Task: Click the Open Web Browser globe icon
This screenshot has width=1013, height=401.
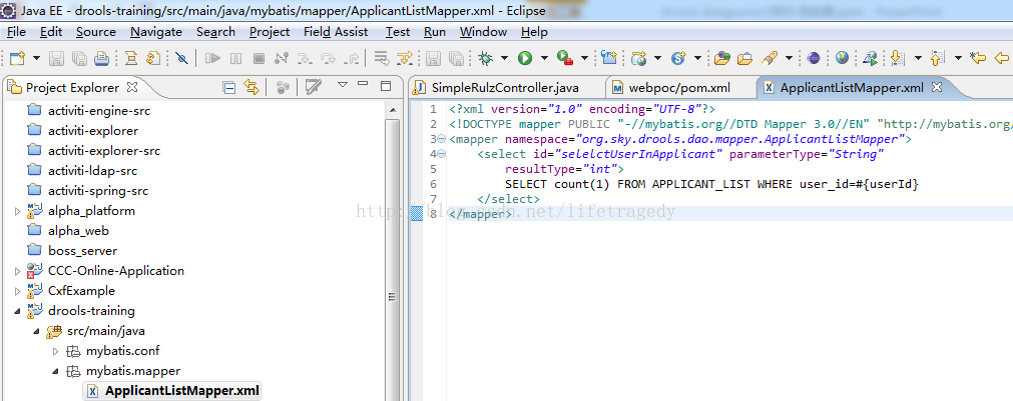Action: click(842, 58)
